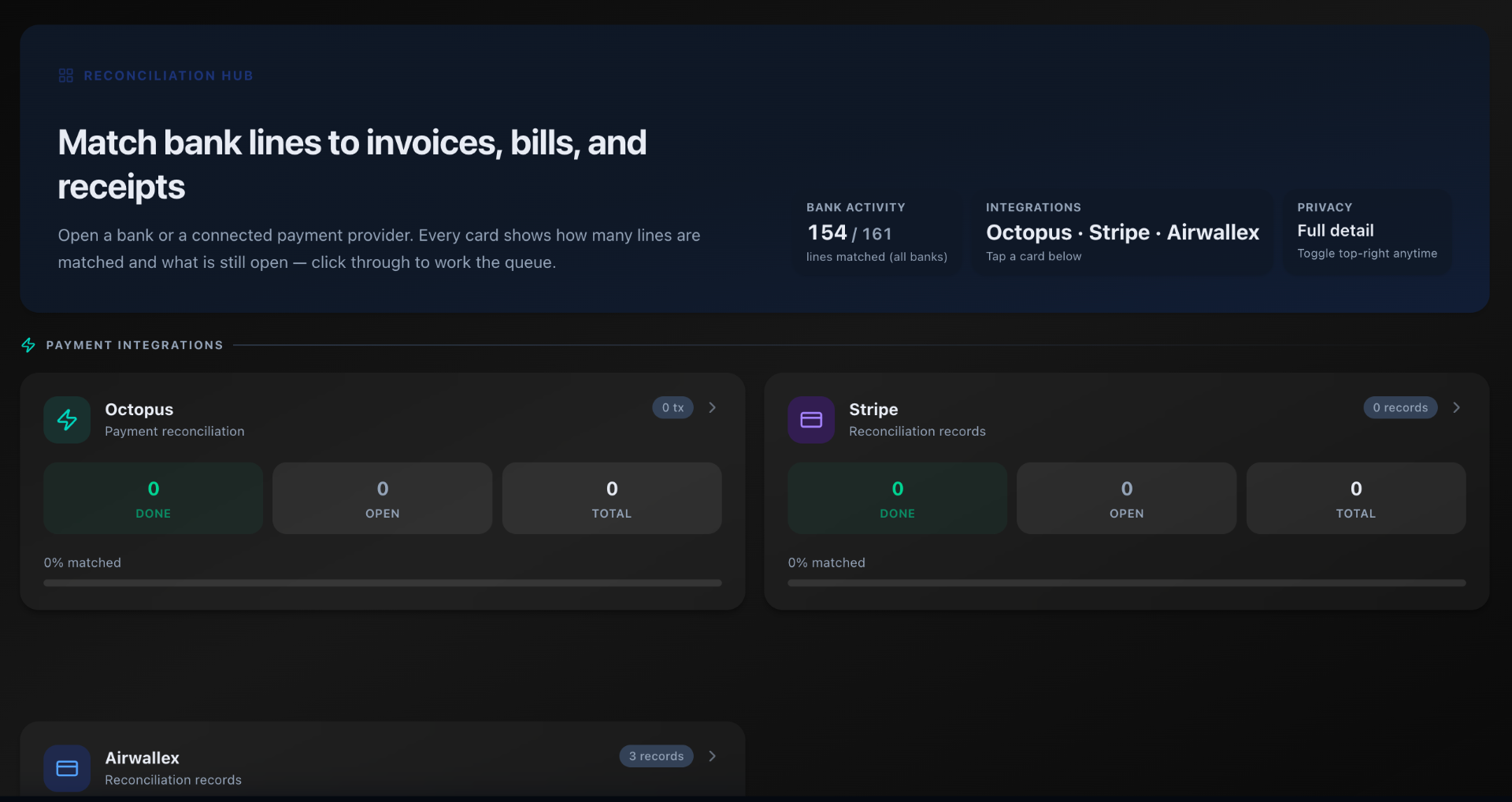Image resolution: width=1512 pixels, height=802 pixels.
Task: Click the "Toggle top-right anytime" hint
Action: pyautogui.click(x=1367, y=254)
